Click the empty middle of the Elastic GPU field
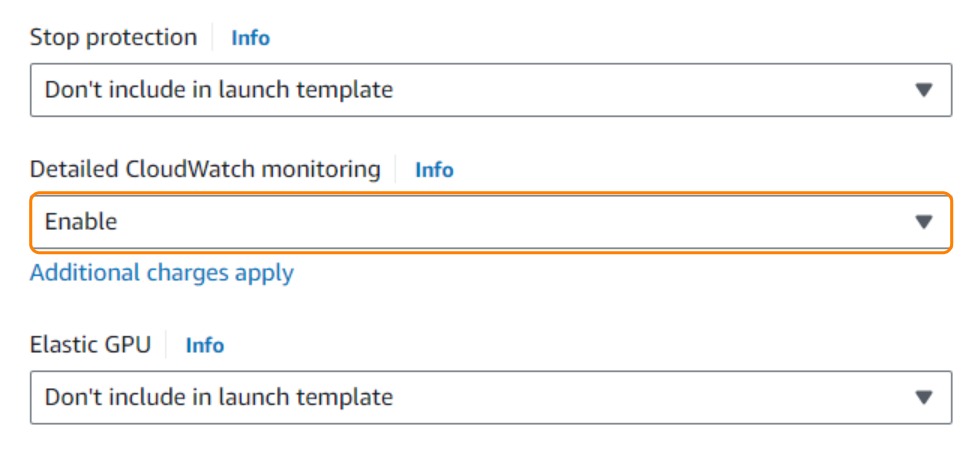Image resolution: width=962 pixels, height=461 pixels. [650, 397]
